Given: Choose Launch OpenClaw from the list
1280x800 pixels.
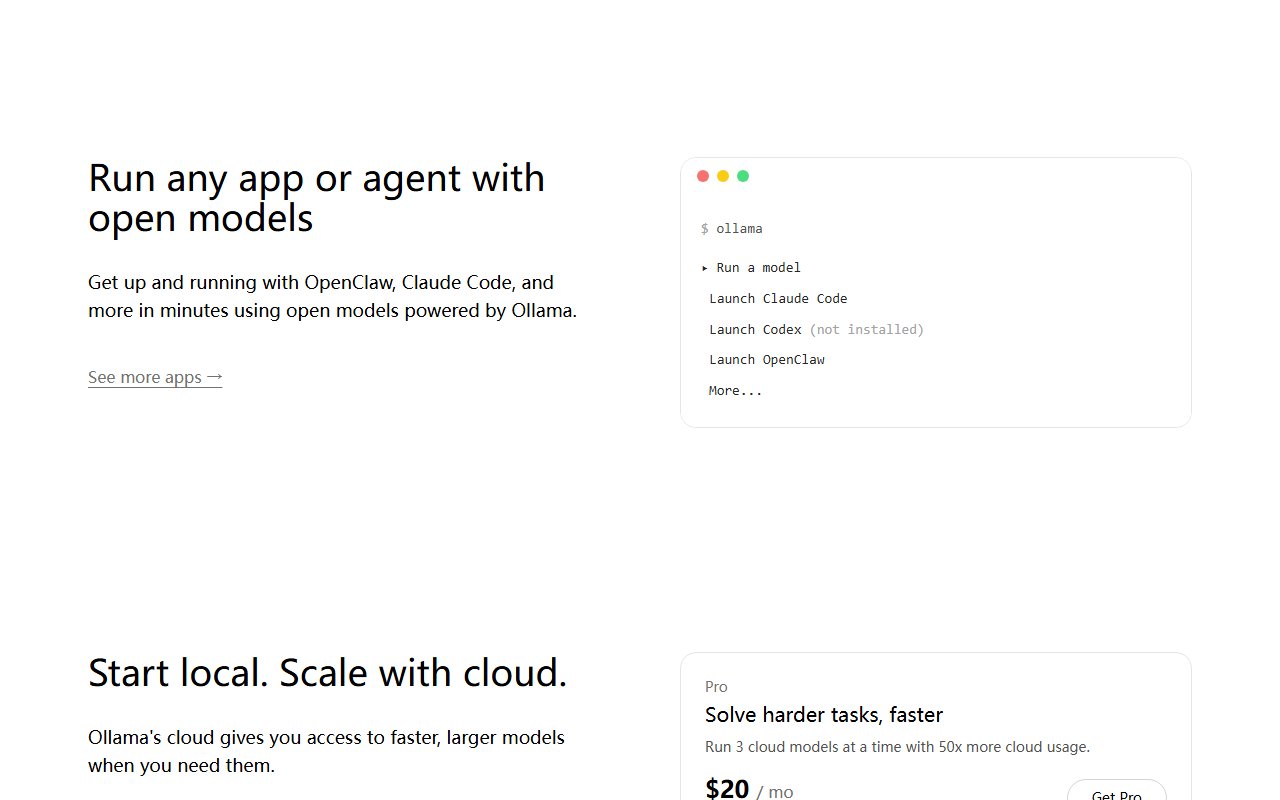Looking at the screenshot, I should (x=767, y=360).
